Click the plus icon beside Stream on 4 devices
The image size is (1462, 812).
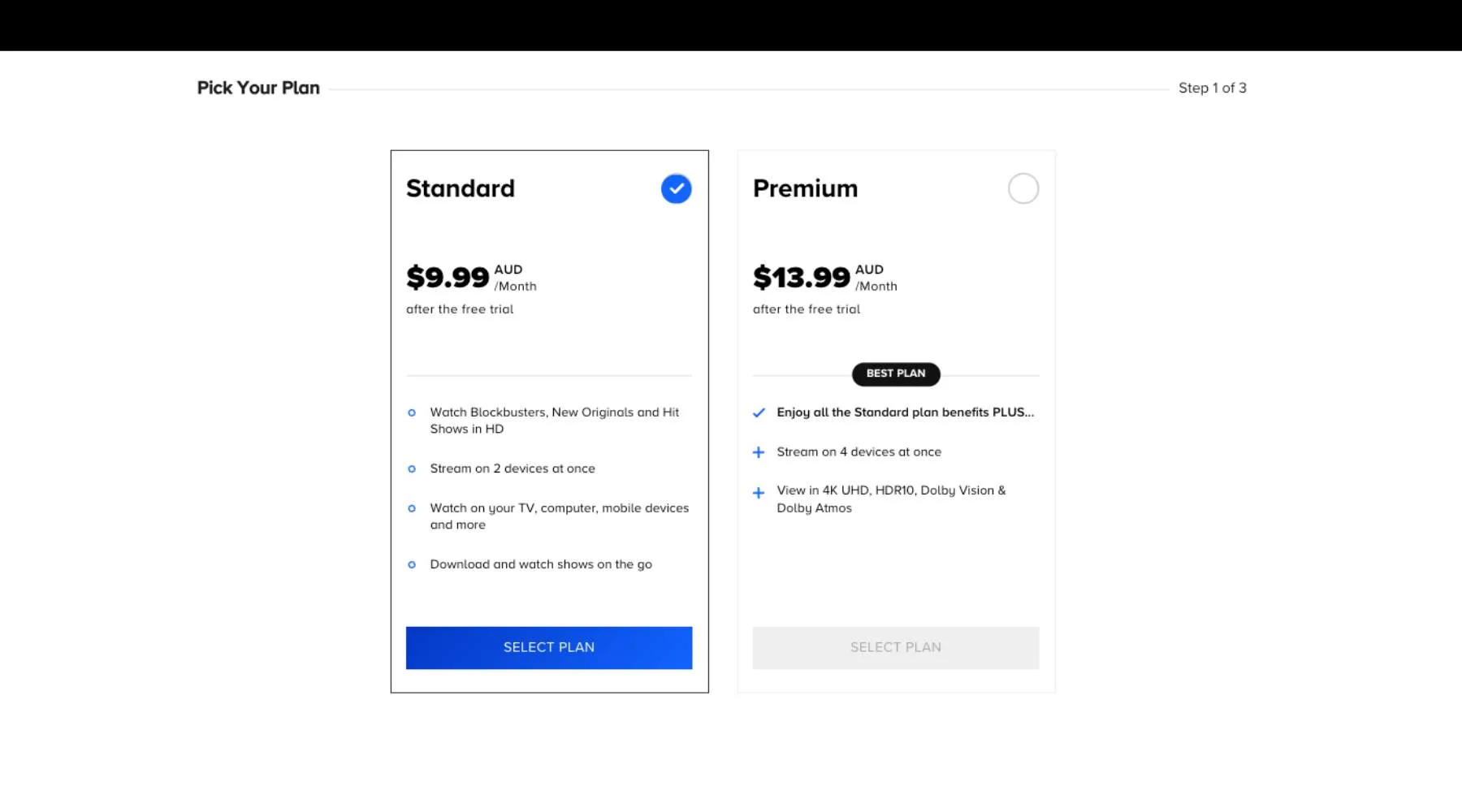click(759, 452)
